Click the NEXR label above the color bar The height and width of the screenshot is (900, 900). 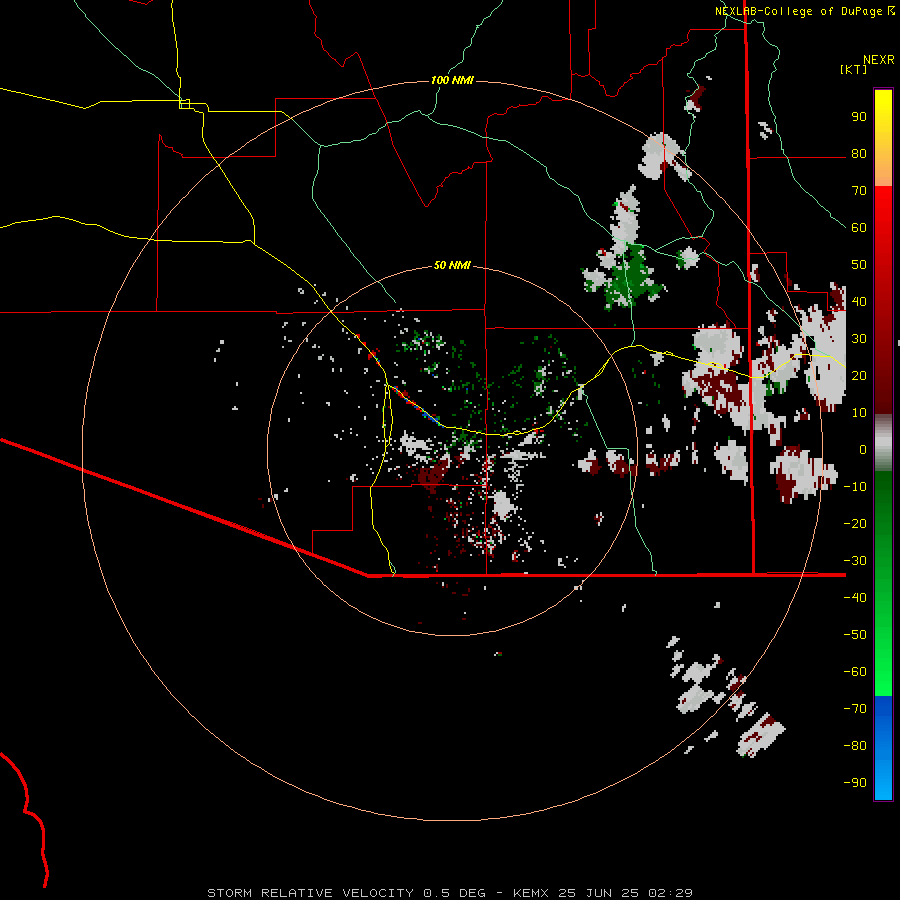coord(879,60)
